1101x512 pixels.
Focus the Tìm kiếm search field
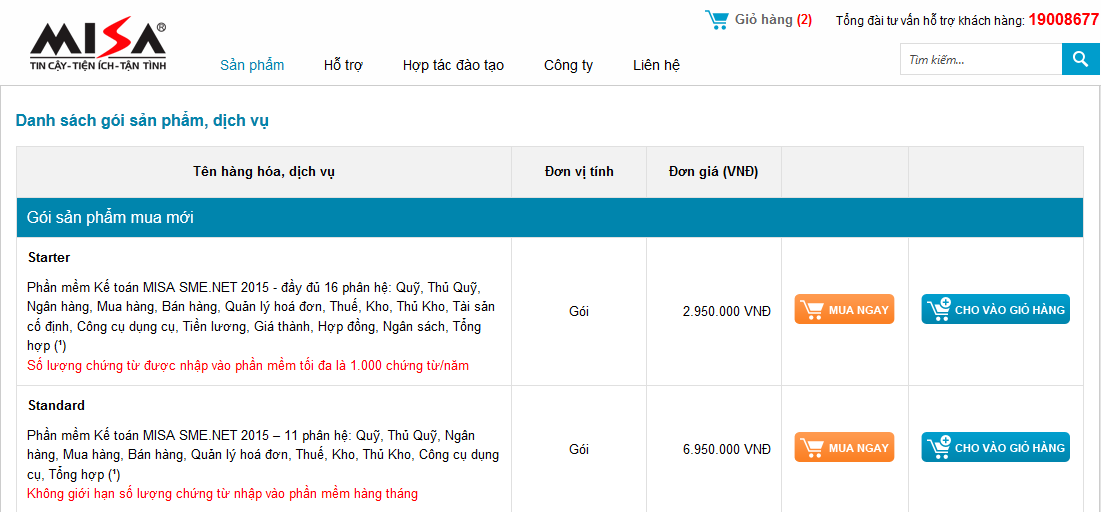pyautogui.click(x=980, y=60)
